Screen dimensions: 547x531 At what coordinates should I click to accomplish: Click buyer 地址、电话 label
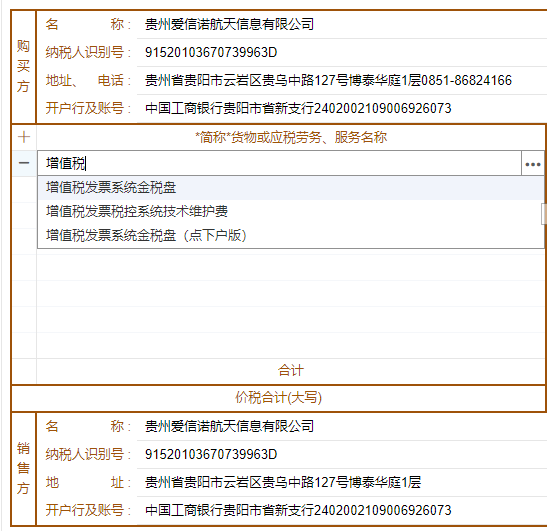[88, 81]
